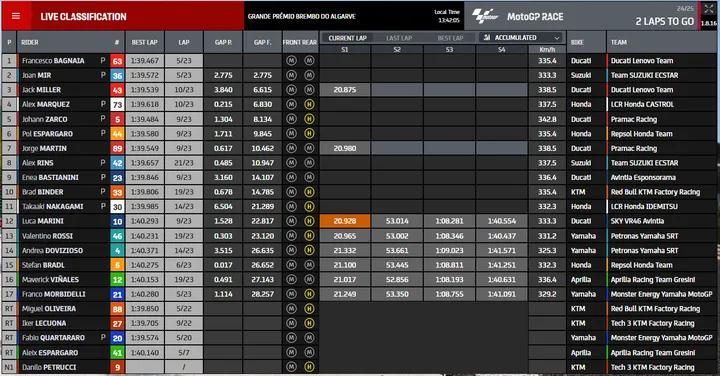Click Zarco's 342.8 top speed
The image size is (720, 376).
click(547, 119)
